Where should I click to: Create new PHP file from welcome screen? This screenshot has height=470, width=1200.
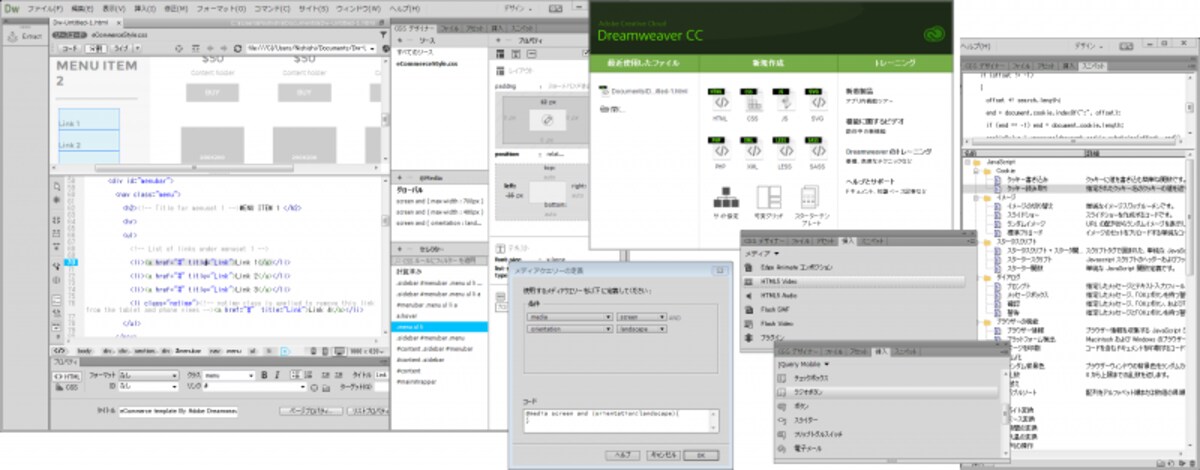720,153
